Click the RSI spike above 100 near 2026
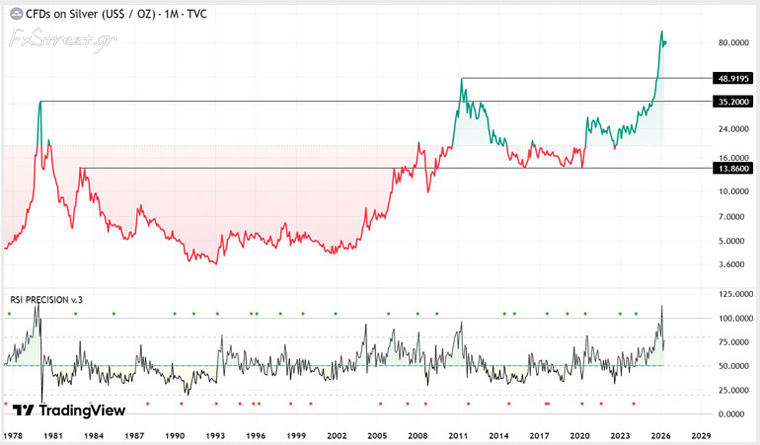 tap(662, 306)
